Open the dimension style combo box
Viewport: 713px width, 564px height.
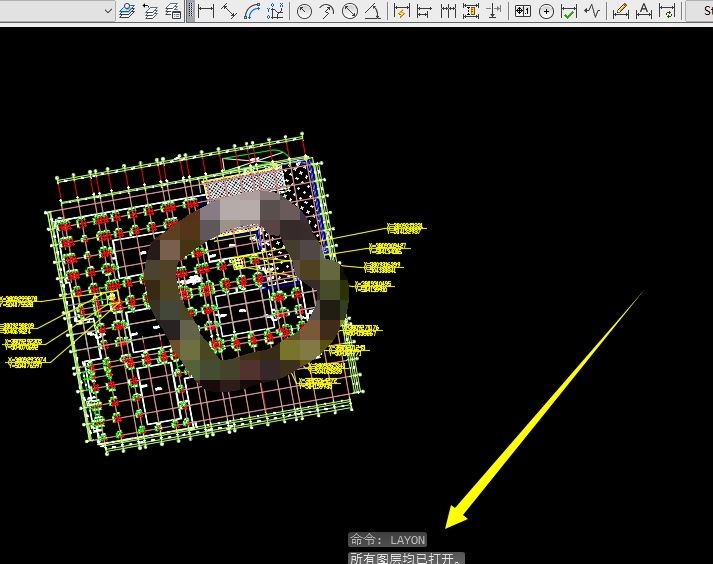[701, 12]
